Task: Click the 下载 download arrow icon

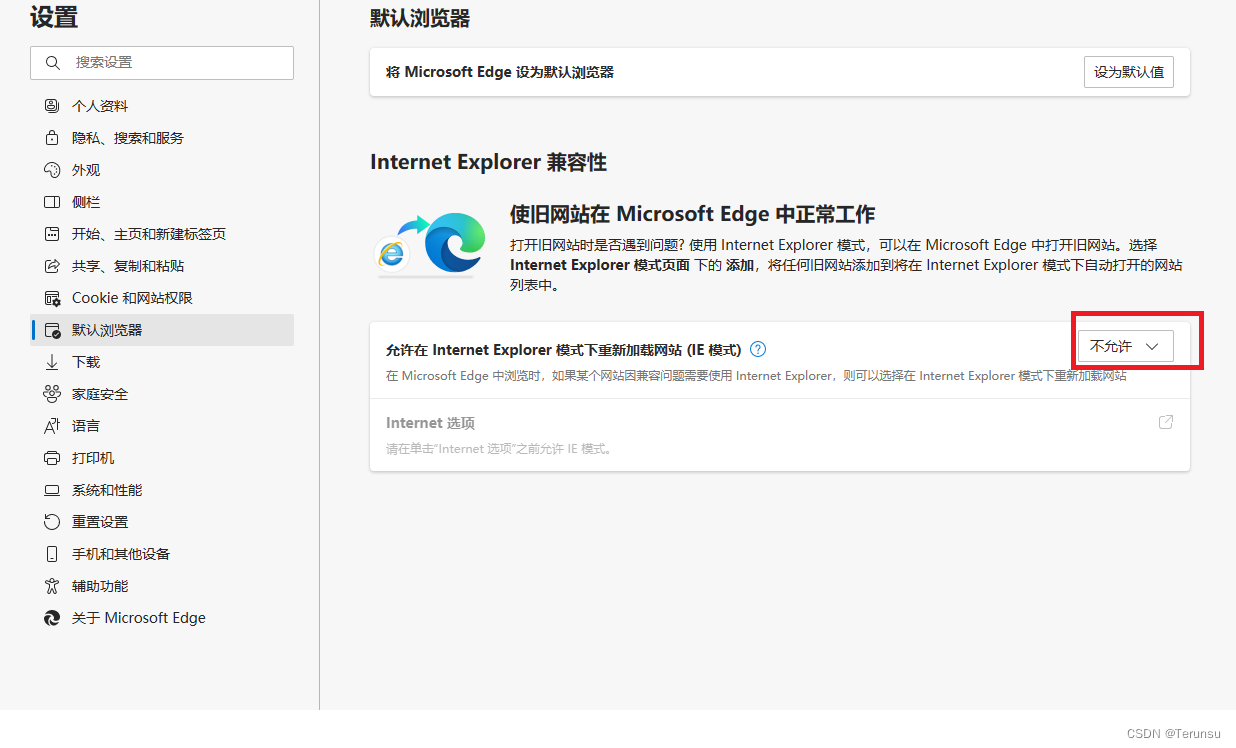Action: pyautogui.click(x=52, y=362)
